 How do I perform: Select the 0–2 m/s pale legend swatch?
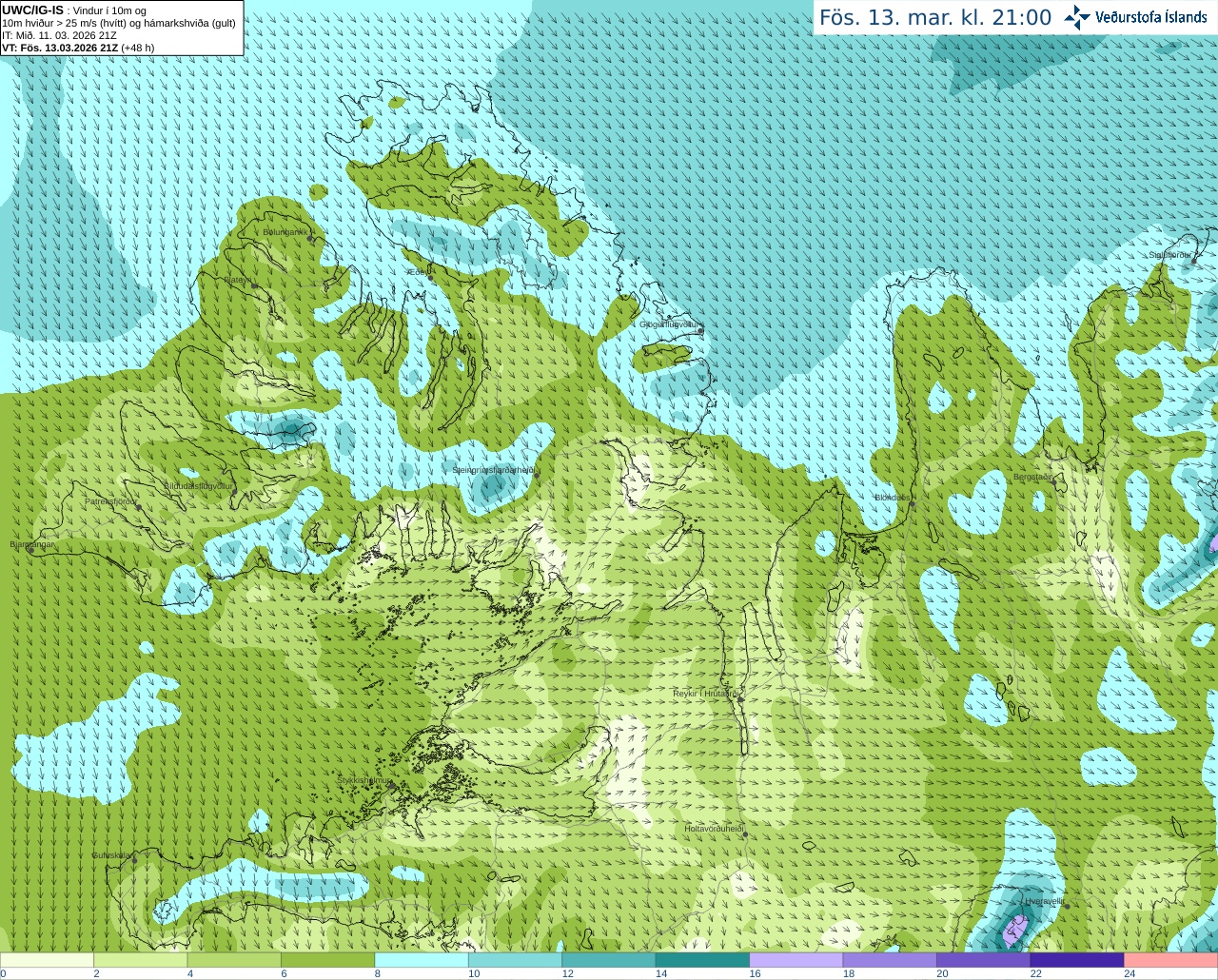pos(47,960)
